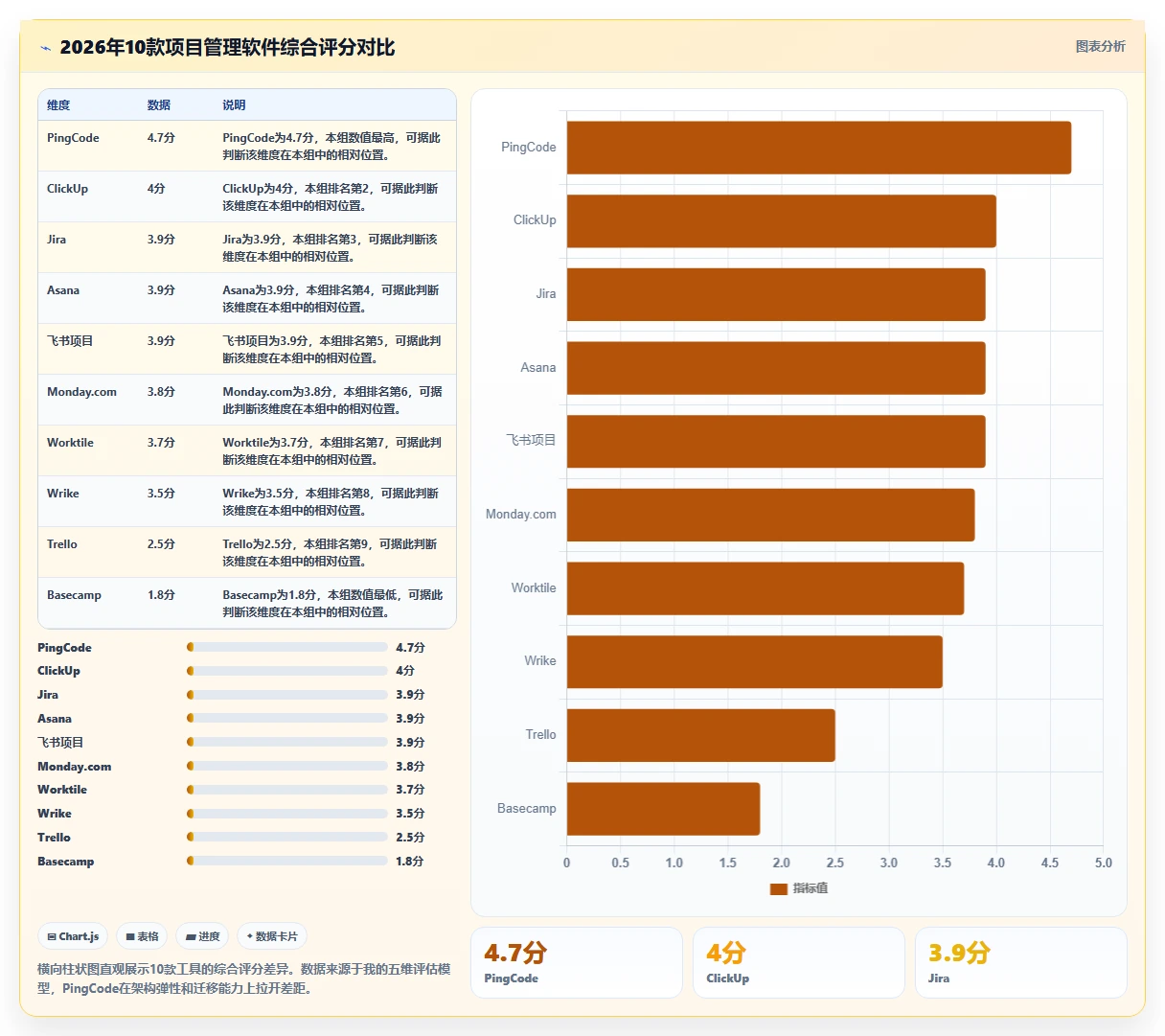The width and height of the screenshot is (1165, 1036).
Task: Click the Jira bar in the chart
Action: (776, 294)
